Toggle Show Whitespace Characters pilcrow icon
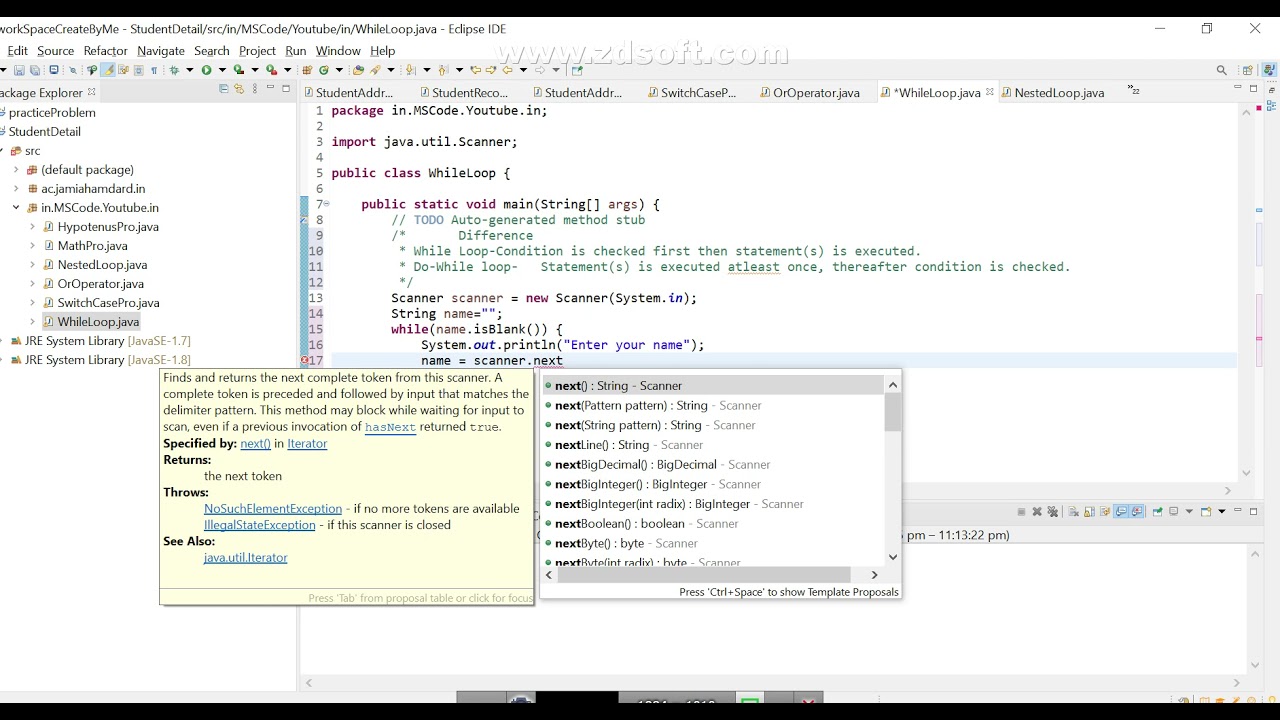Image resolution: width=1280 pixels, height=720 pixels. coord(154,70)
